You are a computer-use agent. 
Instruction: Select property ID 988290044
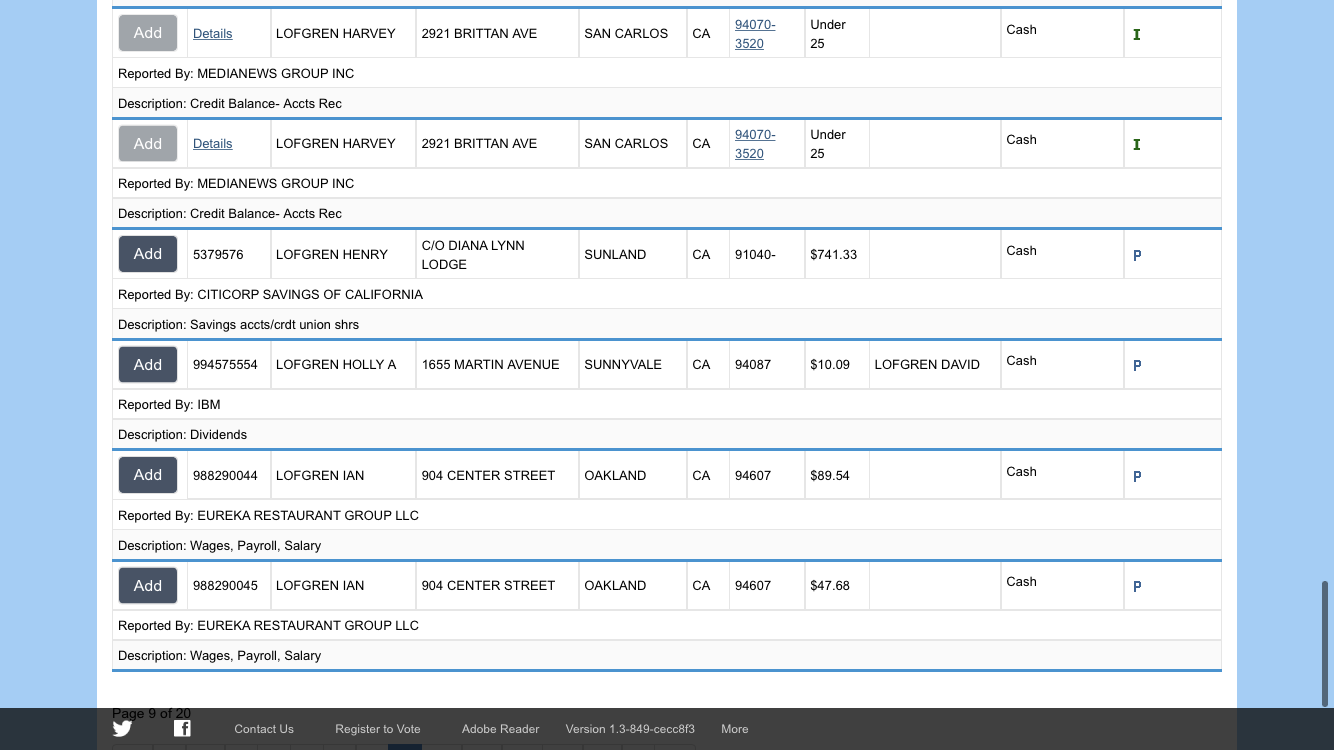(x=225, y=476)
